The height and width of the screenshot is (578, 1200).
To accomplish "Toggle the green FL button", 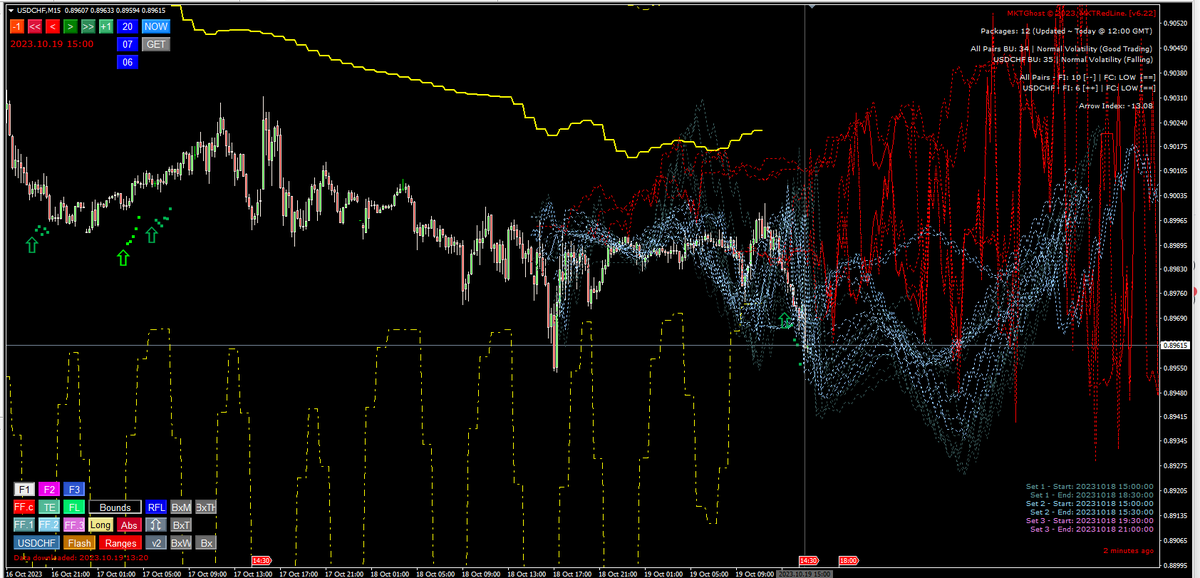I will [74, 507].
